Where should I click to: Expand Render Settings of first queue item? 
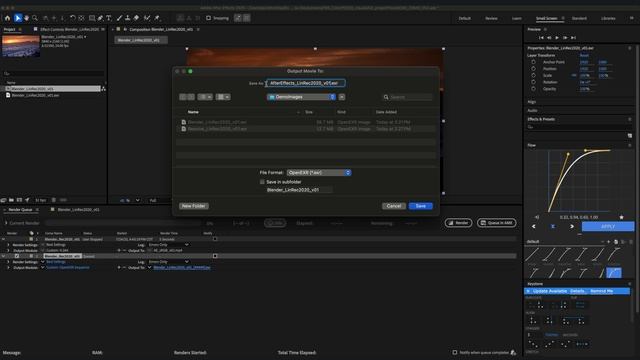8,244
